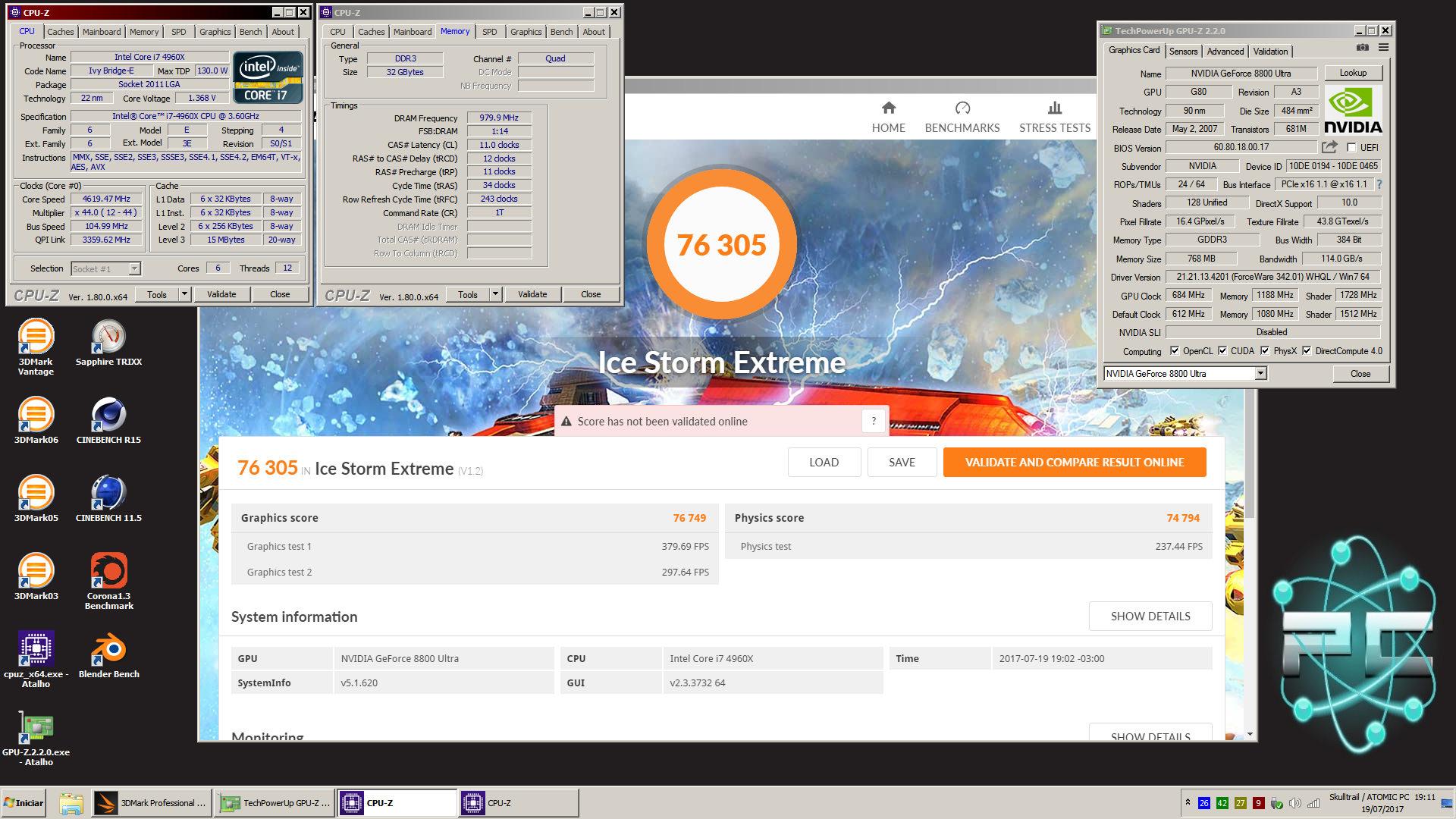
Task: Toggle the UEFI checkbox in GPU-Z
Action: pos(1351,148)
